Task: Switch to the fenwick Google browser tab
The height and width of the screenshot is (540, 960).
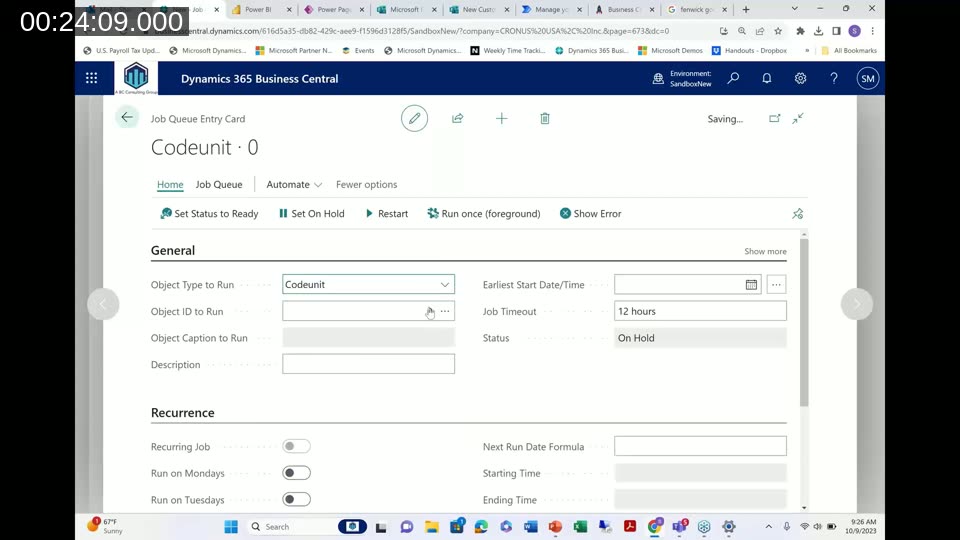Action: [x=697, y=9]
